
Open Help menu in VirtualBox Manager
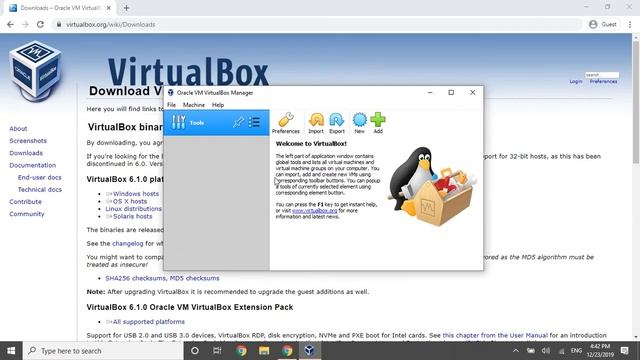click(x=218, y=105)
